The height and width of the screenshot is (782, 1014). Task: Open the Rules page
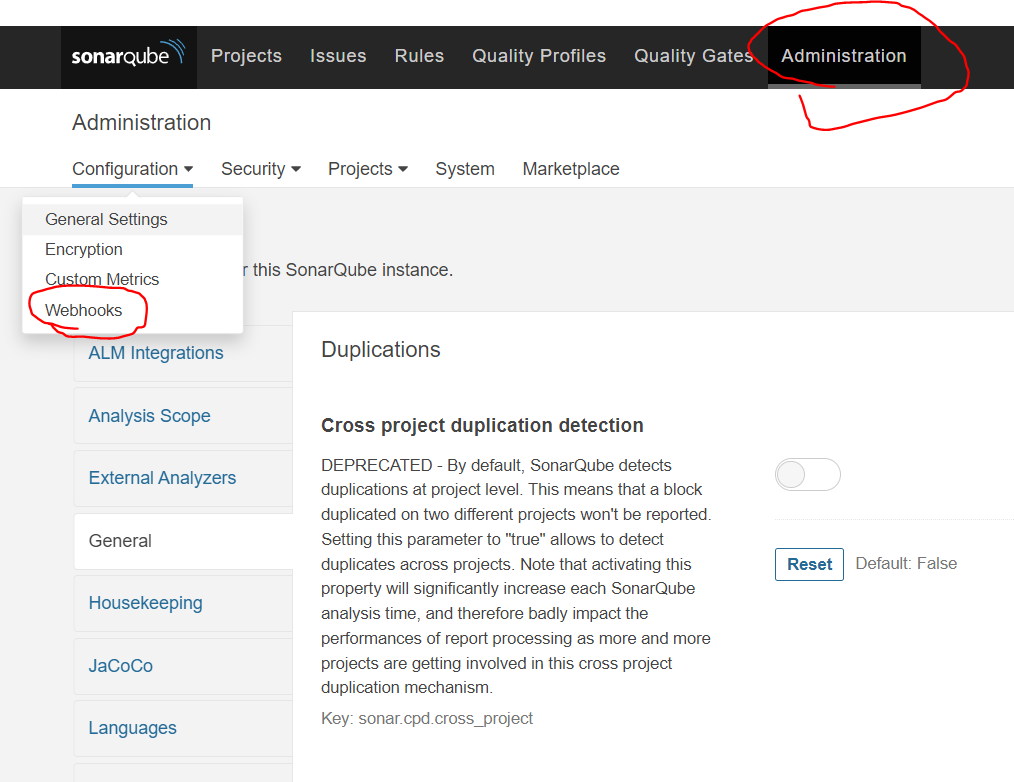coord(419,56)
